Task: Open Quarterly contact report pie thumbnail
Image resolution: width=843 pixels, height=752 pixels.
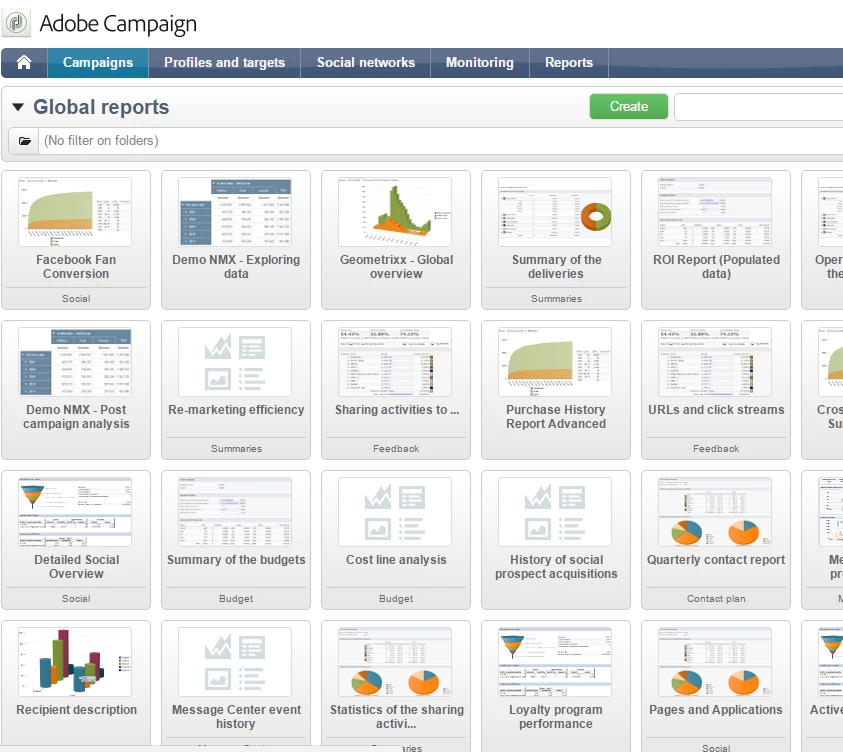Action: 715,512
